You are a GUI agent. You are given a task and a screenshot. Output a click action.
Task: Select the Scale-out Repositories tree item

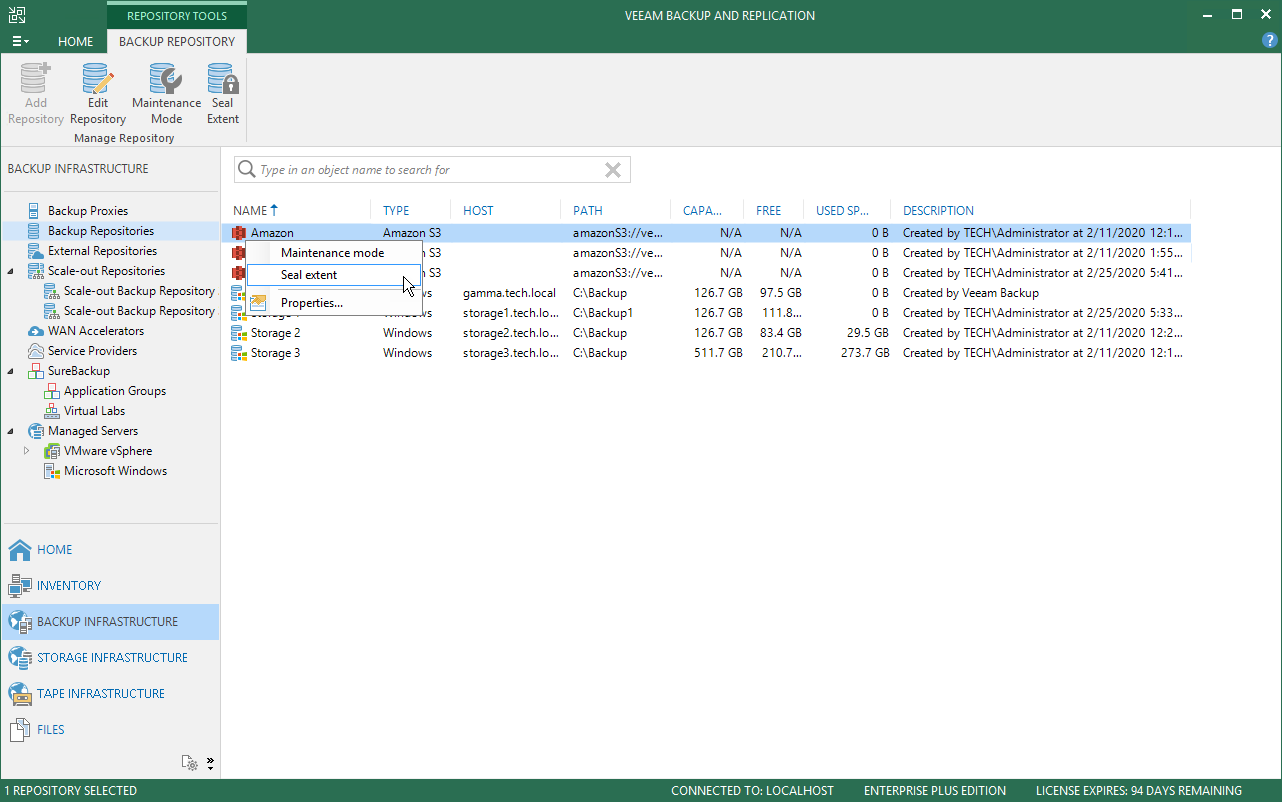point(106,271)
